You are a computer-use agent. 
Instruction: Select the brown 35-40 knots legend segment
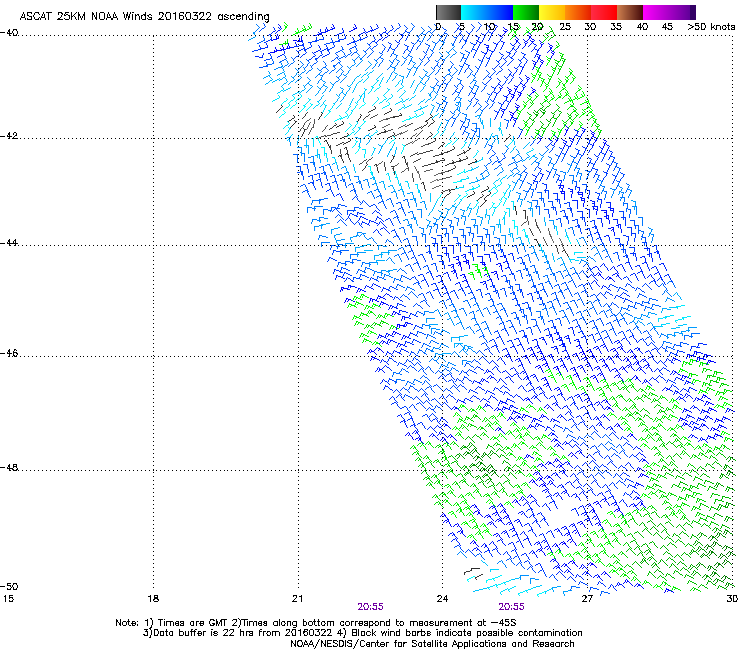pyautogui.click(x=630, y=12)
